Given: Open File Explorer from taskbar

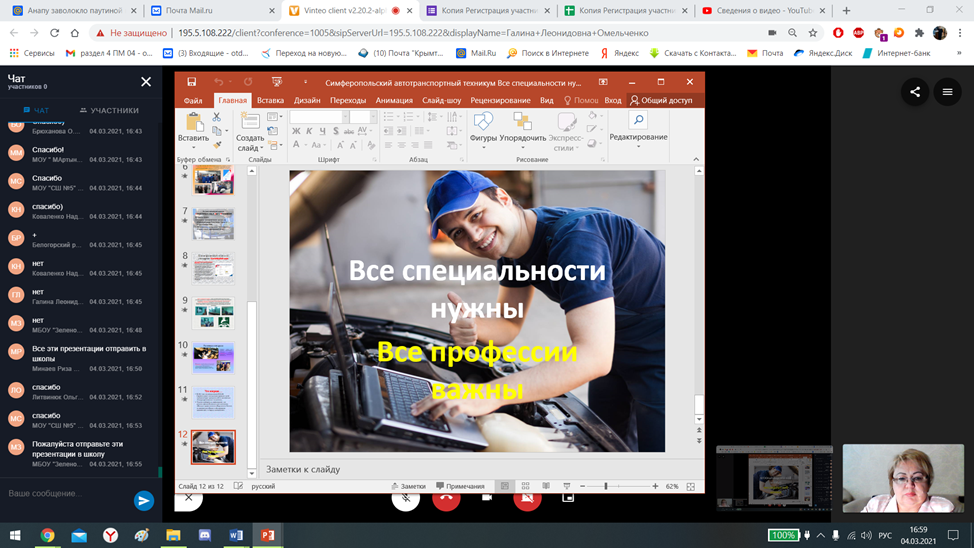Looking at the screenshot, I should pos(173,535).
